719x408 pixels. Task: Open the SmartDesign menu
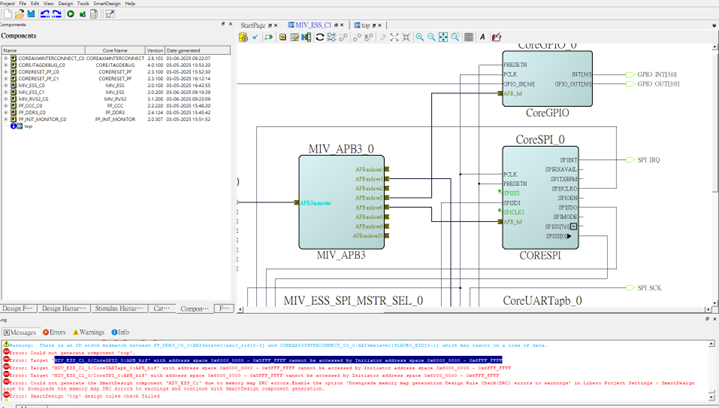point(106,4)
